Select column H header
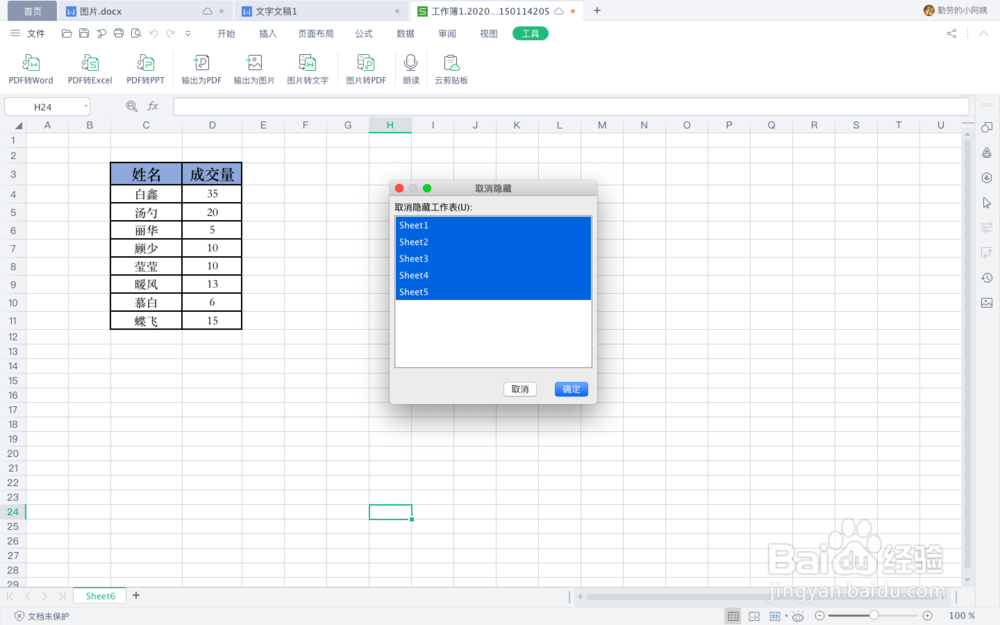This screenshot has width=1000, height=625. click(390, 126)
